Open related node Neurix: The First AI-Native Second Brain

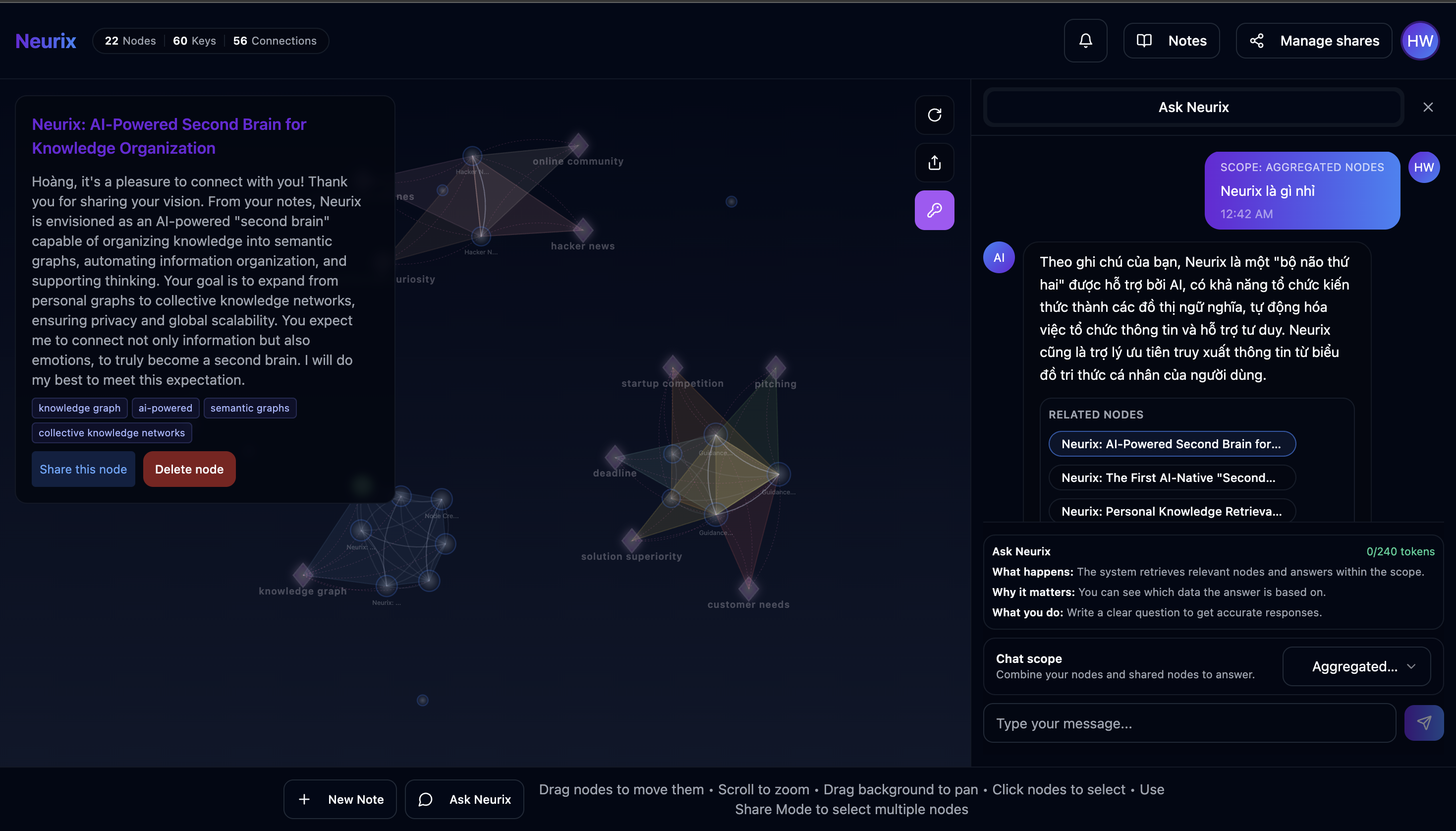tap(1172, 477)
